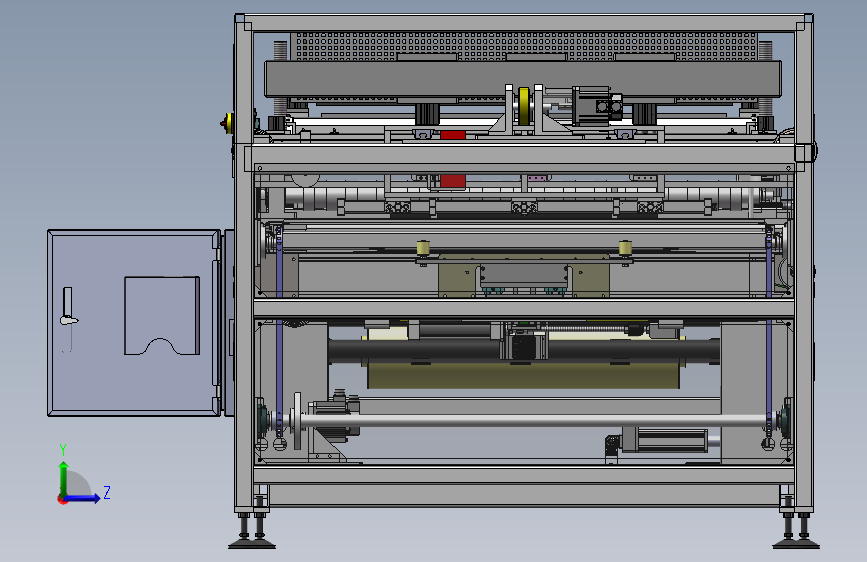Click the 'Z' axis label text
Image resolution: width=867 pixels, height=562 pixels.
coord(107,492)
